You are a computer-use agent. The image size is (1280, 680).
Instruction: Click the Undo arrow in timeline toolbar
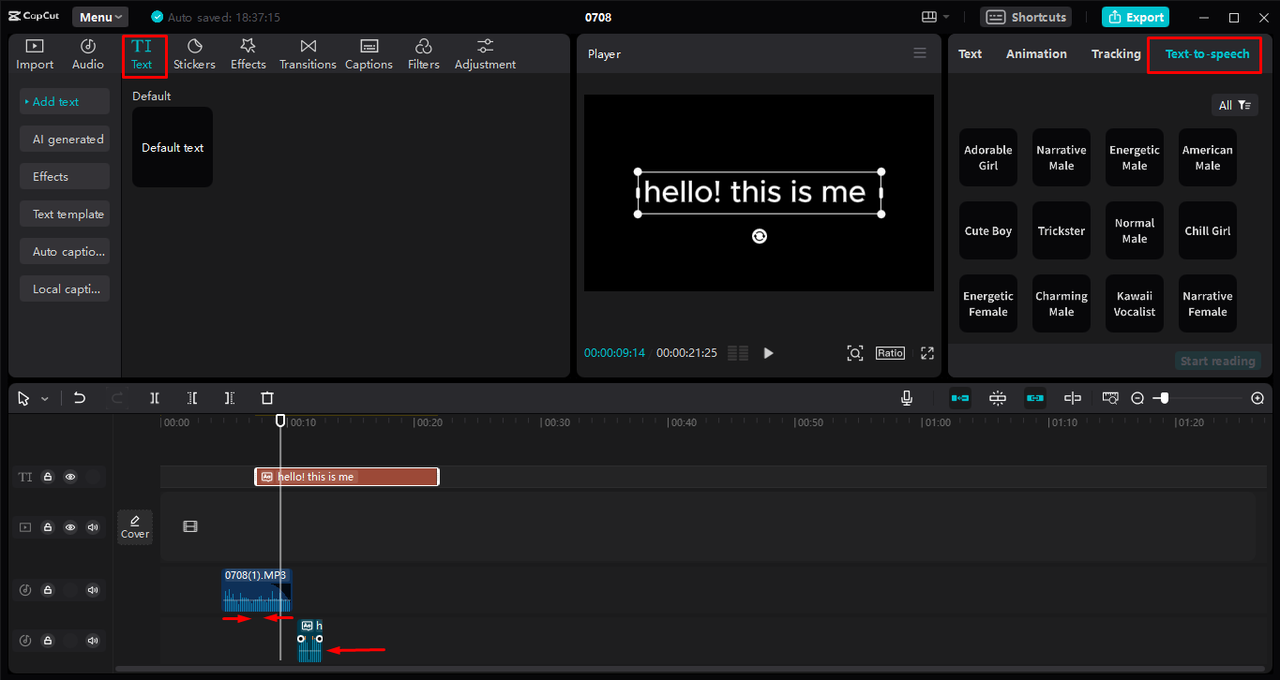tap(80, 398)
